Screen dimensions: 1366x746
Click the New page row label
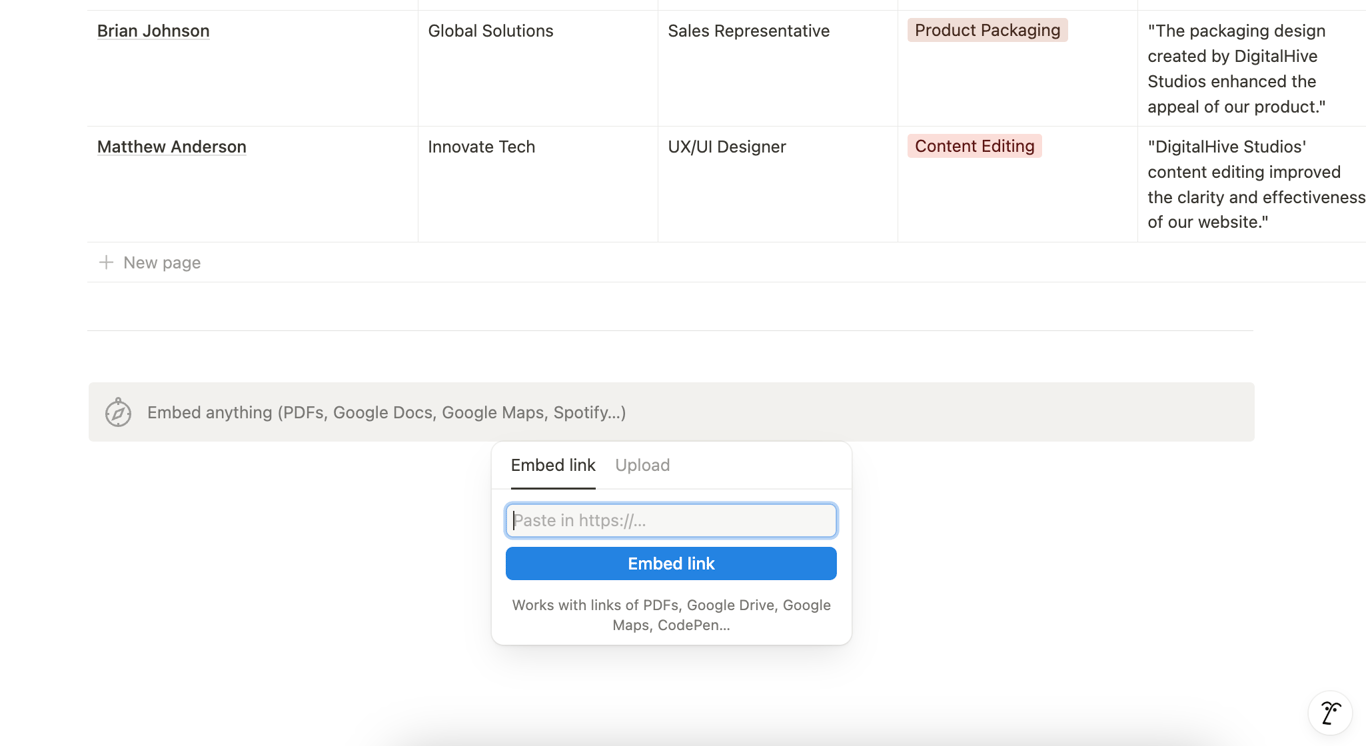click(162, 262)
